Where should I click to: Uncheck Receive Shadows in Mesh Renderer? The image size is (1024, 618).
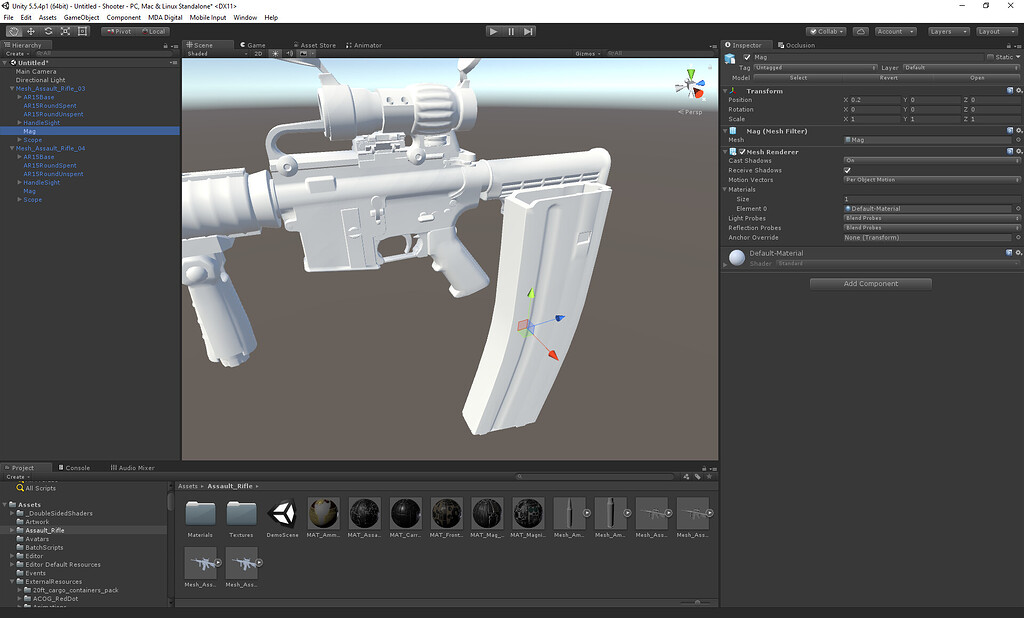(845, 170)
